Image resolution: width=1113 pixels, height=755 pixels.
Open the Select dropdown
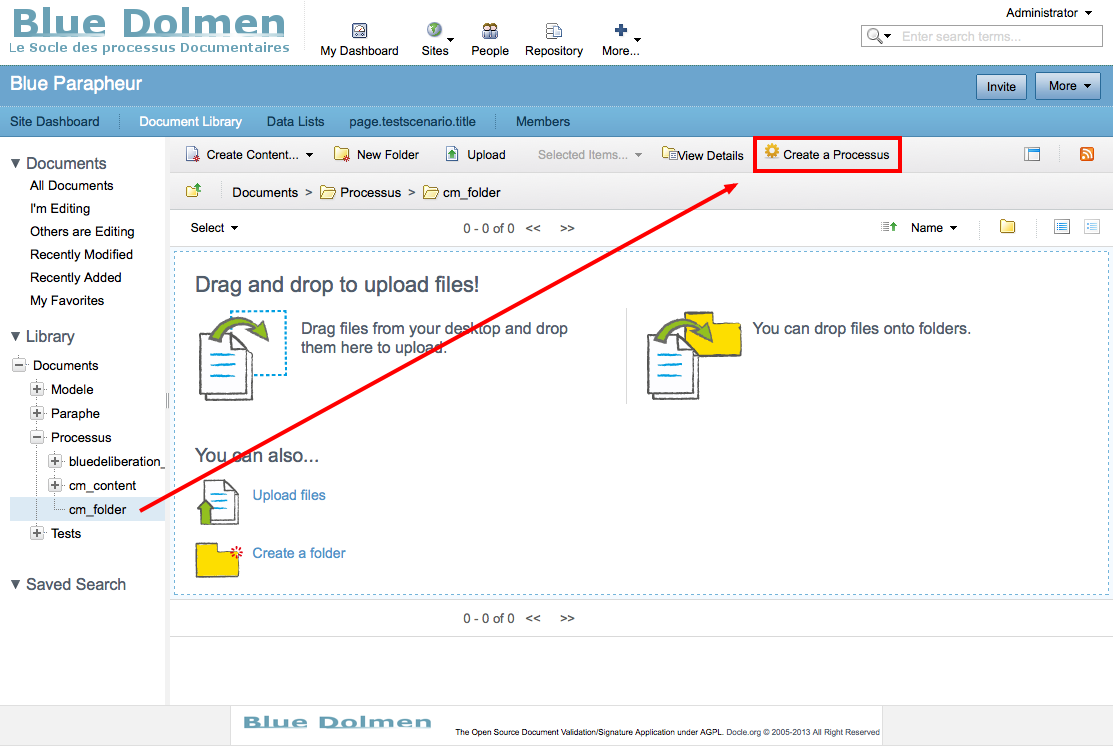click(214, 228)
